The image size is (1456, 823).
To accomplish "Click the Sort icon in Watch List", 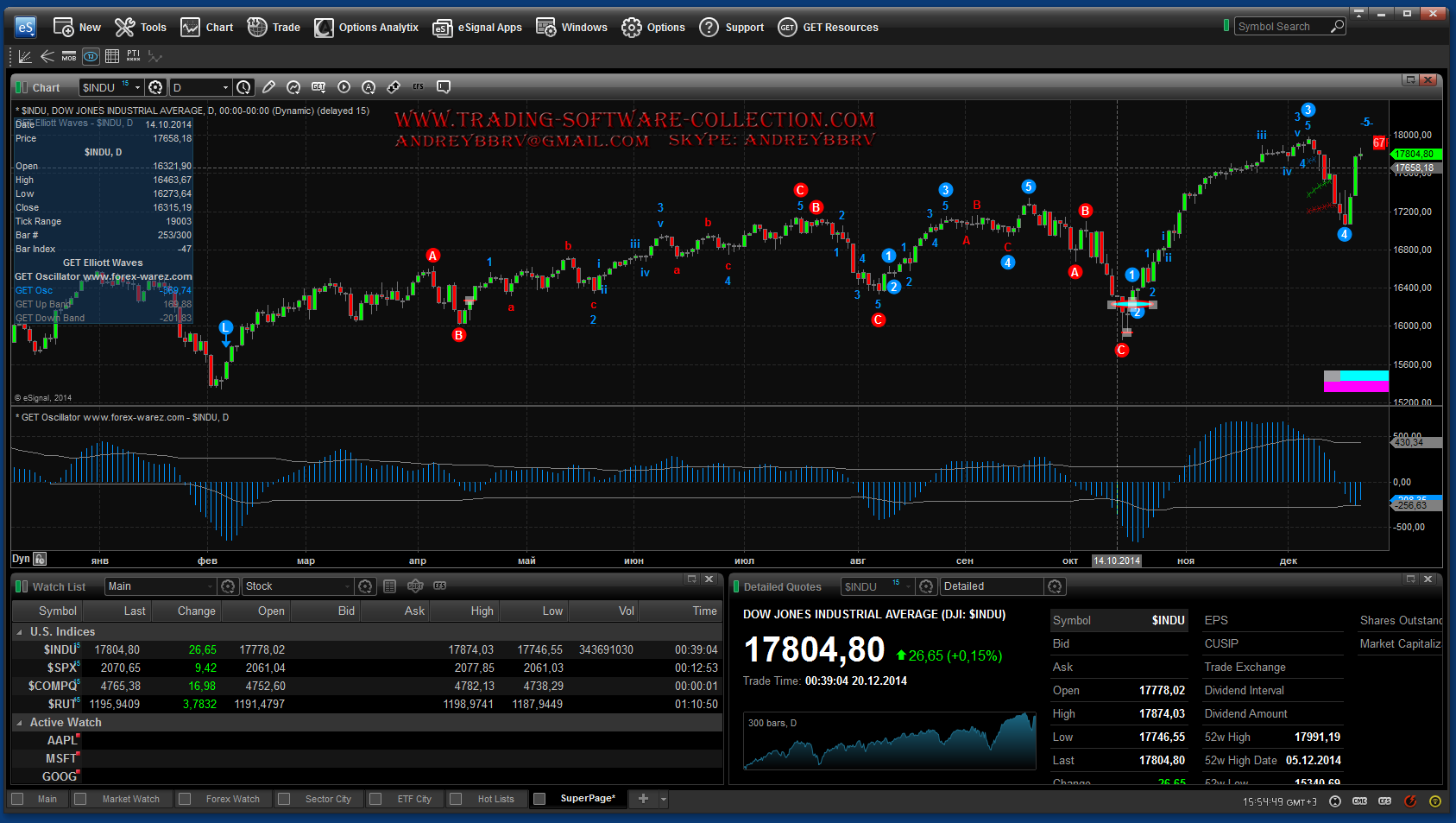I will pos(415,586).
